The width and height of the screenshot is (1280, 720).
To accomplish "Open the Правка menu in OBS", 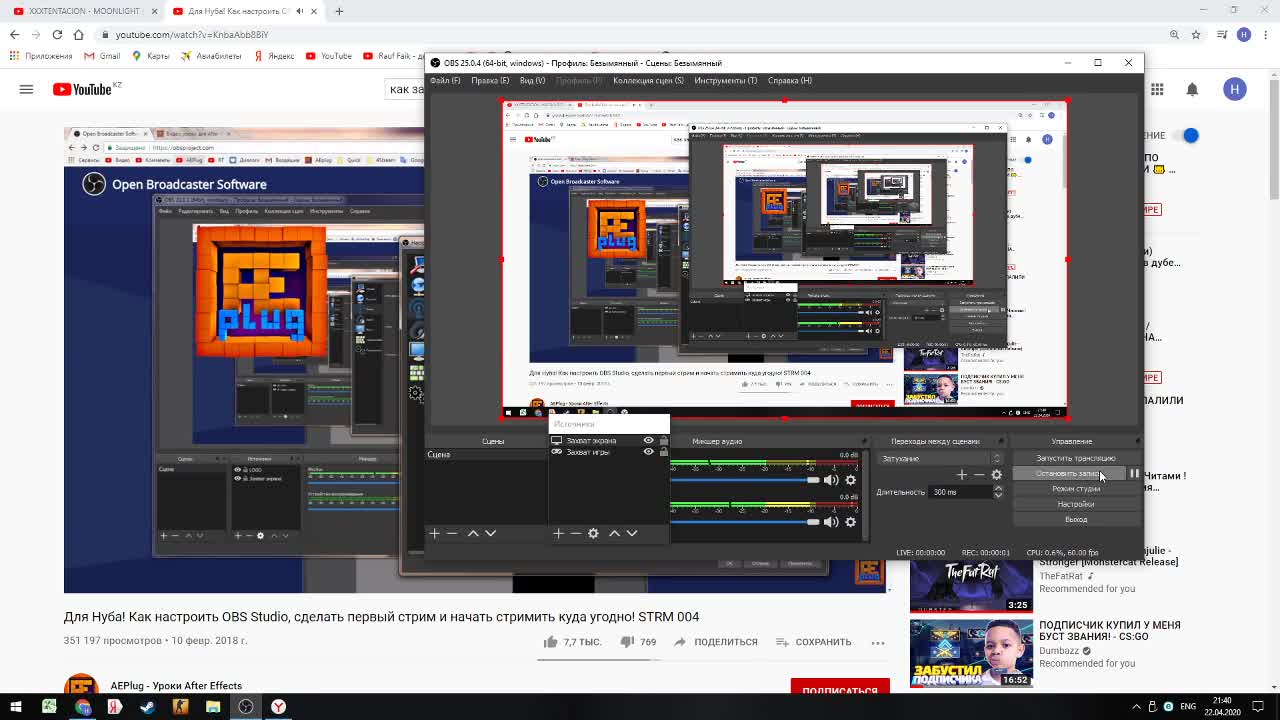I will point(490,81).
